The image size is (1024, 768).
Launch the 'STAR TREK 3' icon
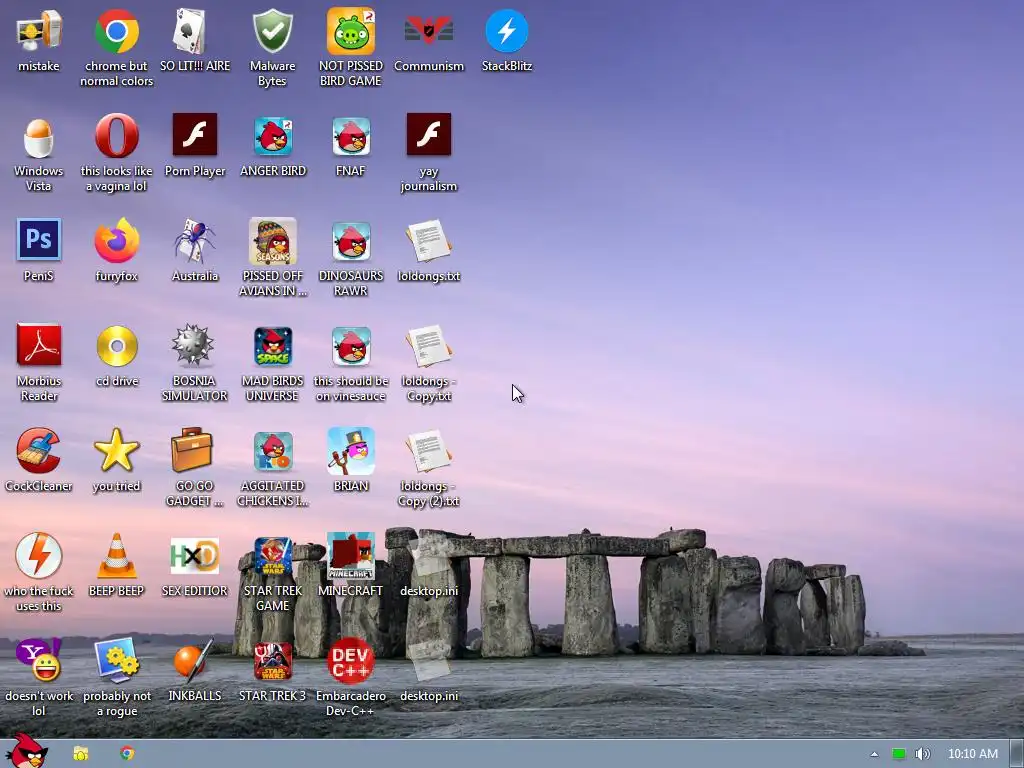(272, 671)
